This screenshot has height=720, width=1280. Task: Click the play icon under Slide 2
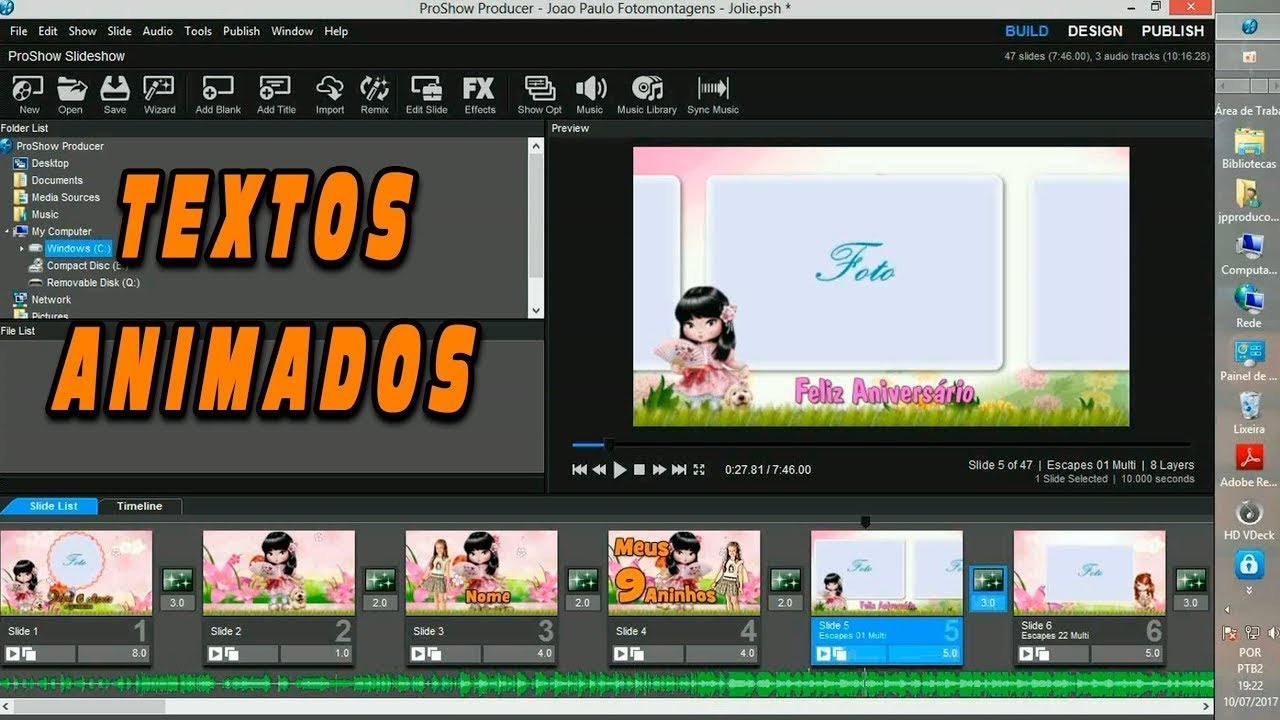pos(214,654)
